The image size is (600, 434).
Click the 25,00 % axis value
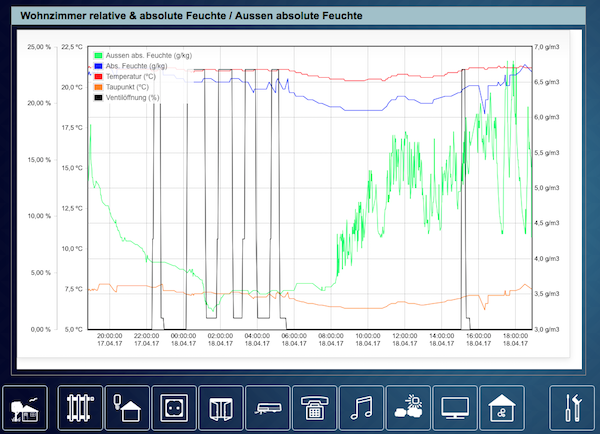point(39,47)
